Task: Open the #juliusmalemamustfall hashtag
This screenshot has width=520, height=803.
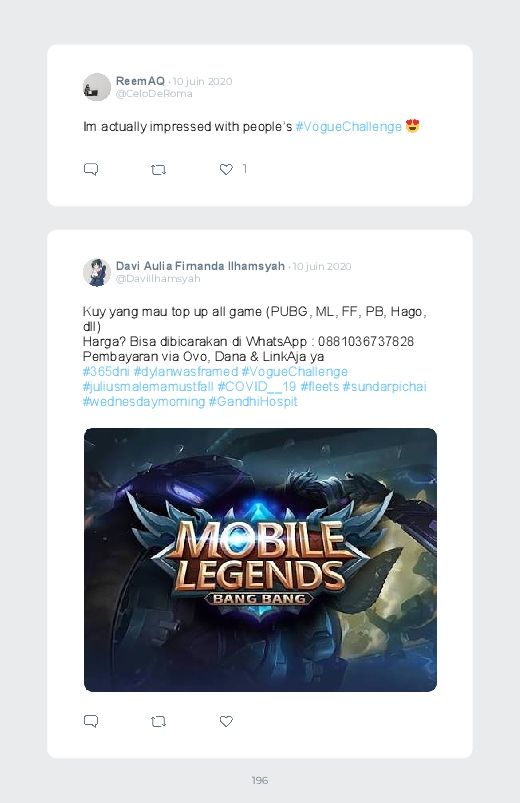Action: click(148, 386)
